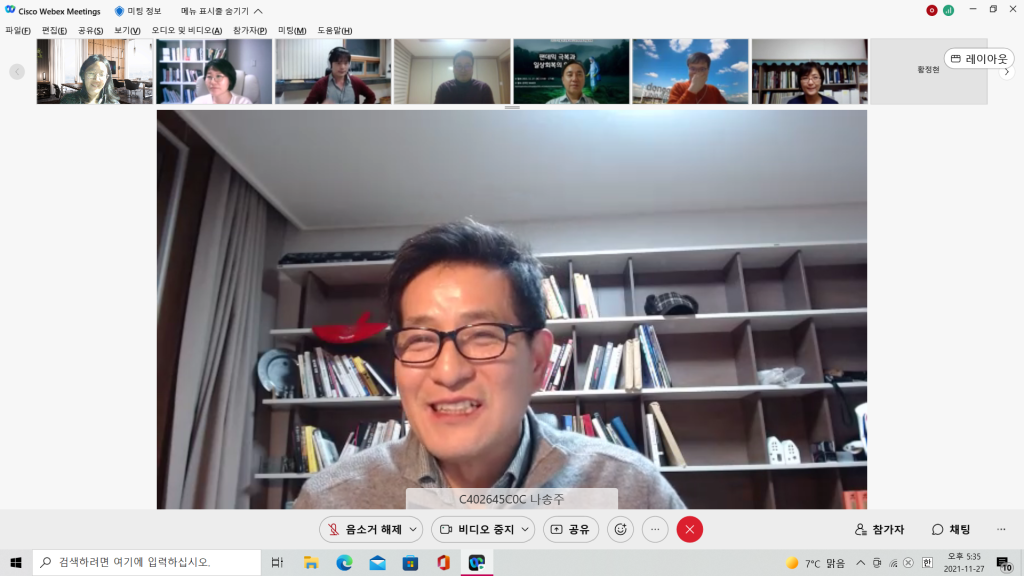This screenshot has width=1024, height=576.
Task: Select thumbnail with blue sky background
Action: [x=690, y=71]
